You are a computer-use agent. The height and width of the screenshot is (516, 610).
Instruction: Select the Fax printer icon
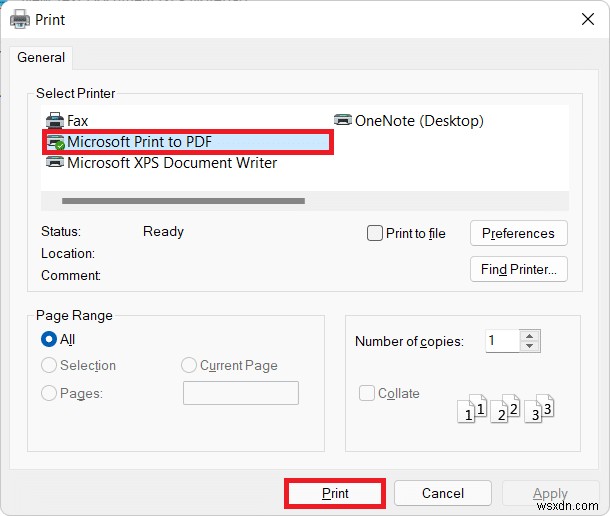click(55, 121)
